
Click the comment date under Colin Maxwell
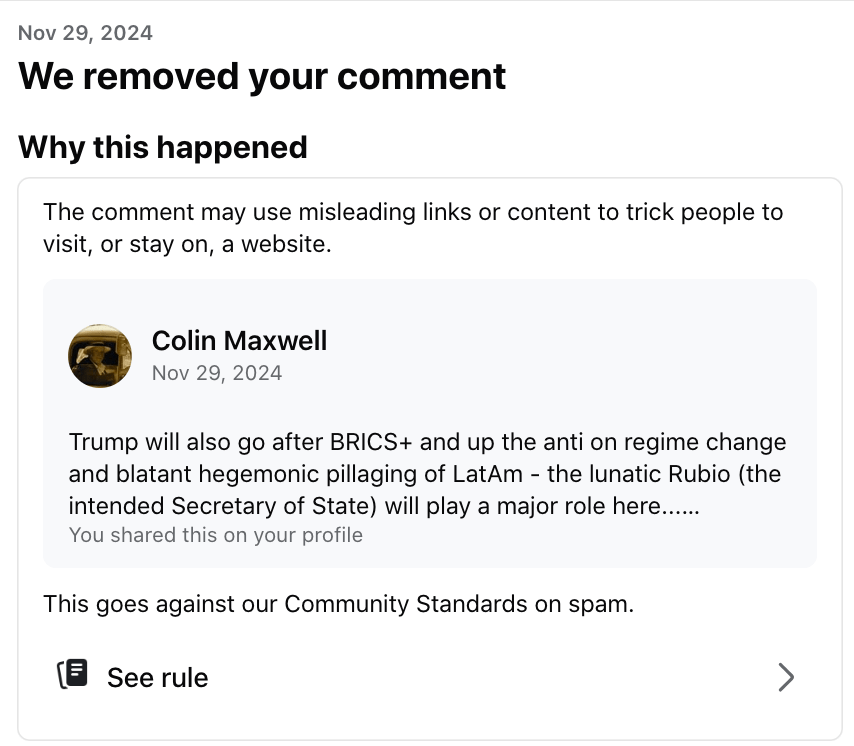tap(217, 373)
